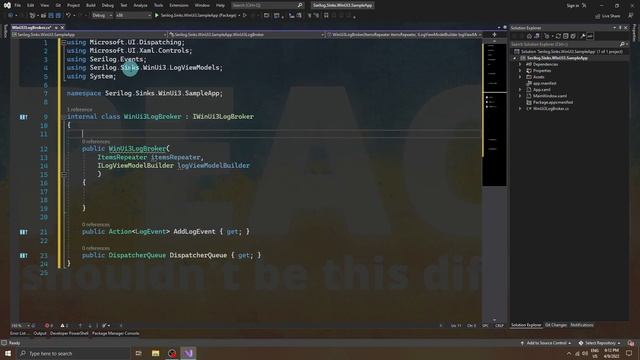Open the type navigation dropdown WinUi3LogBroker
The height and width of the screenshot is (360, 640).
pyautogui.click(x=246, y=35)
